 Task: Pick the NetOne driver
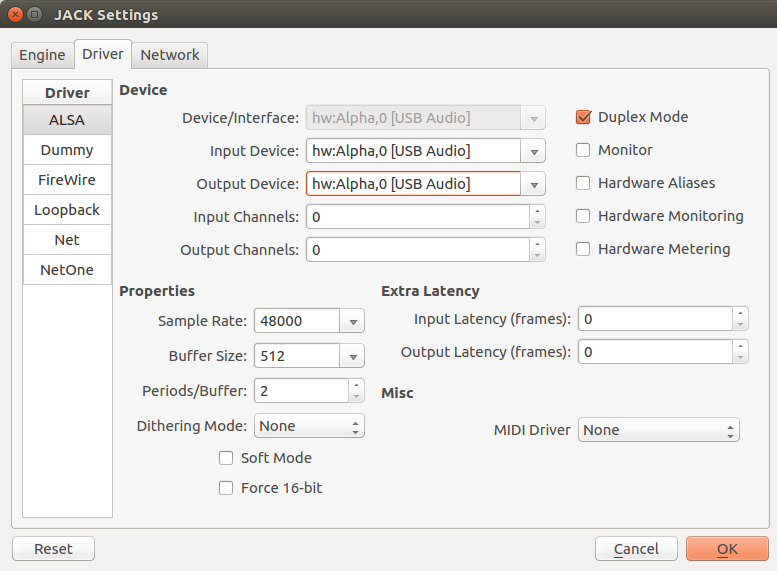pos(67,270)
